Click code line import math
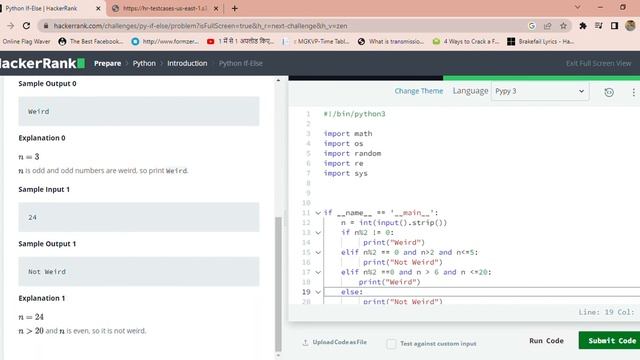Viewport: 640px width, 360px height. 348,133
